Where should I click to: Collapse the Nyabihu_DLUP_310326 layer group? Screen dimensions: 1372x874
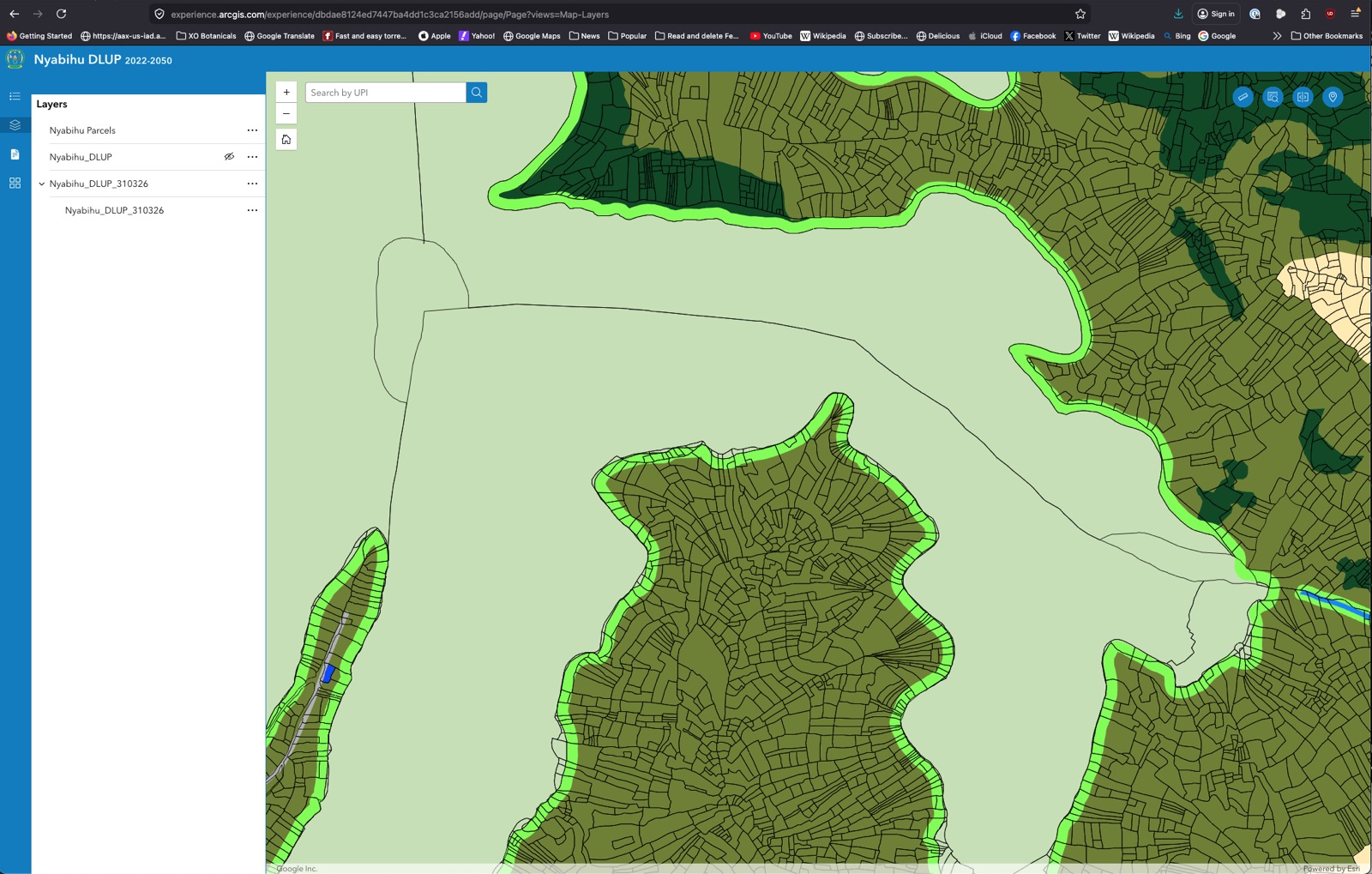tap(40, 183)
